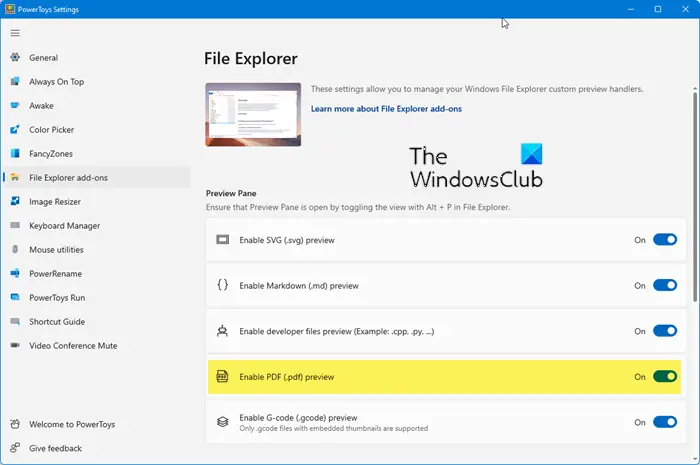Viewport: 700px width, 465px height.
Task: Maximize the PowerToys Settings window
Action: click(658, 9)
